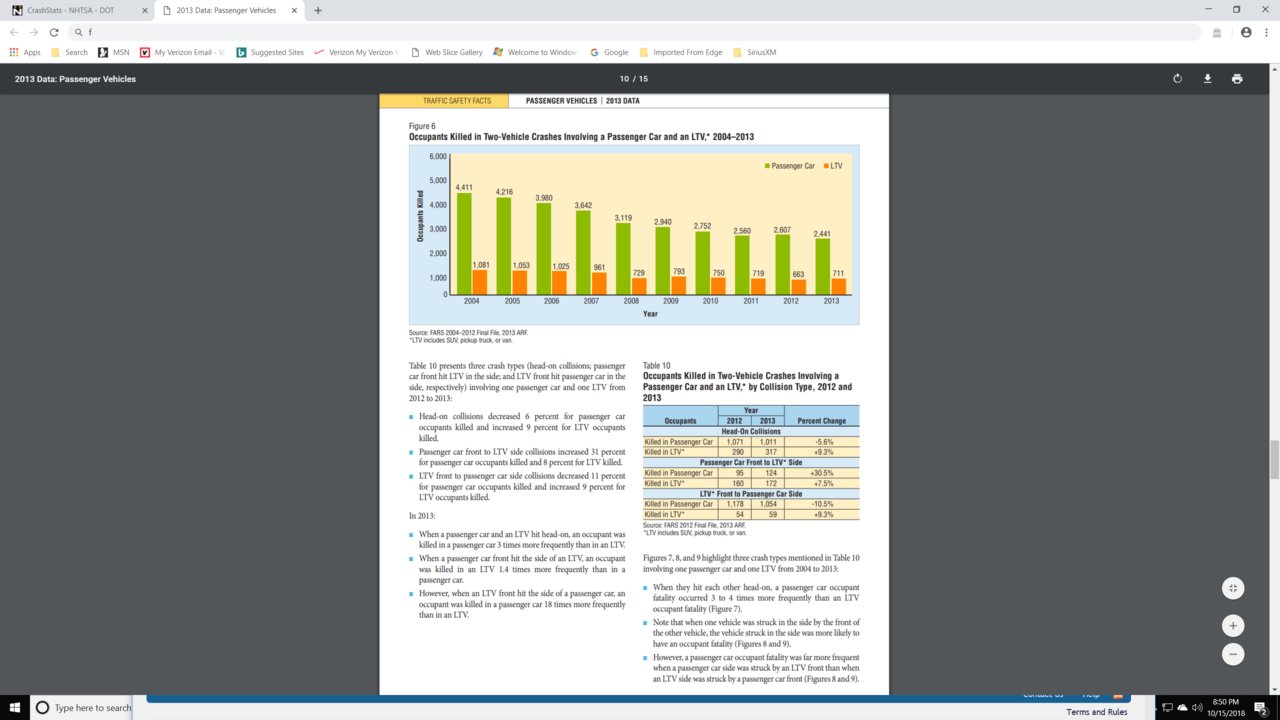Open the taskbar clock and date
This screenshot has height=720, width=1280.
(x=1226, y=707)
